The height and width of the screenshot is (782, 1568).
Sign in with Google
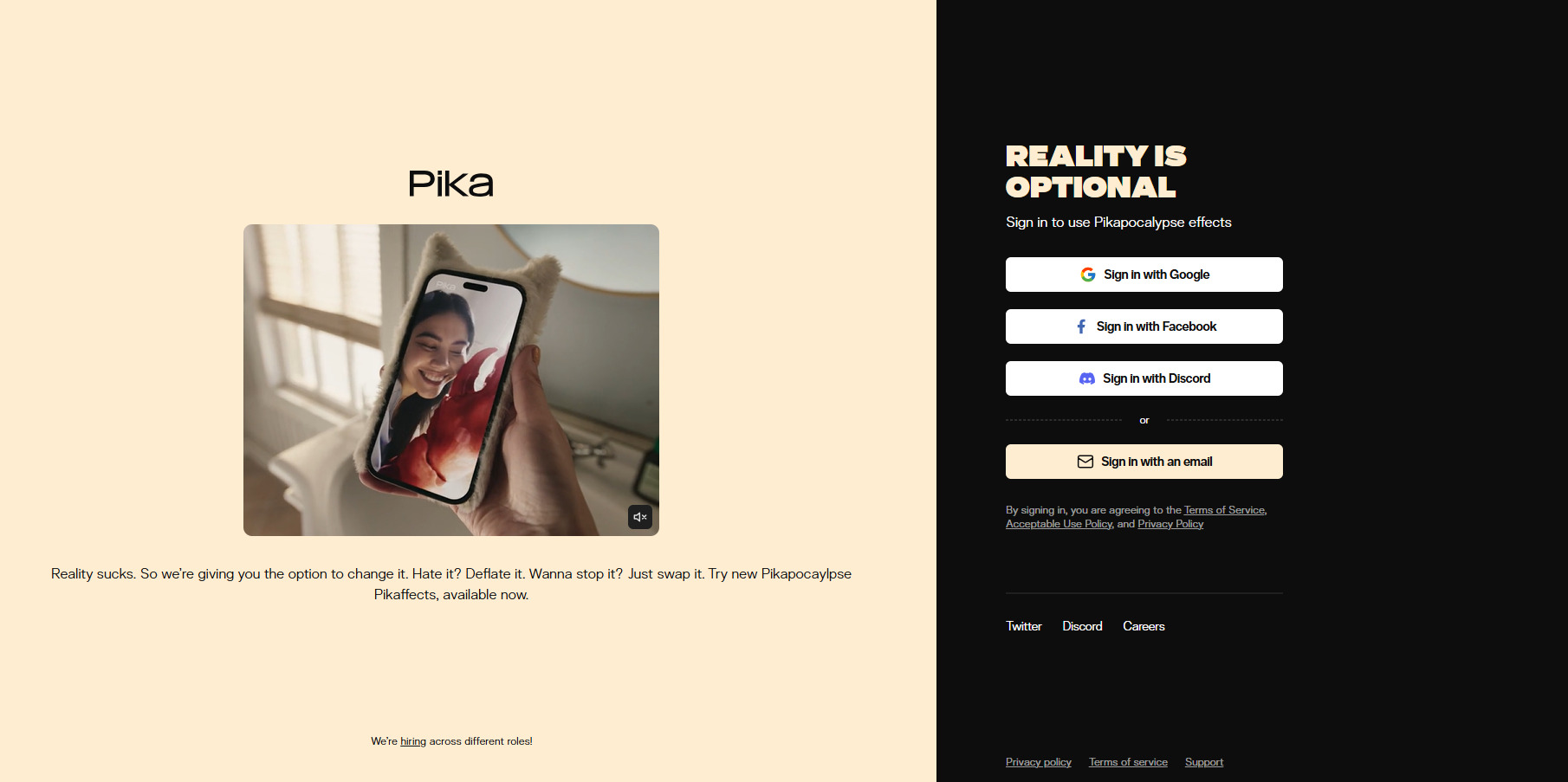pos(1144,275)
